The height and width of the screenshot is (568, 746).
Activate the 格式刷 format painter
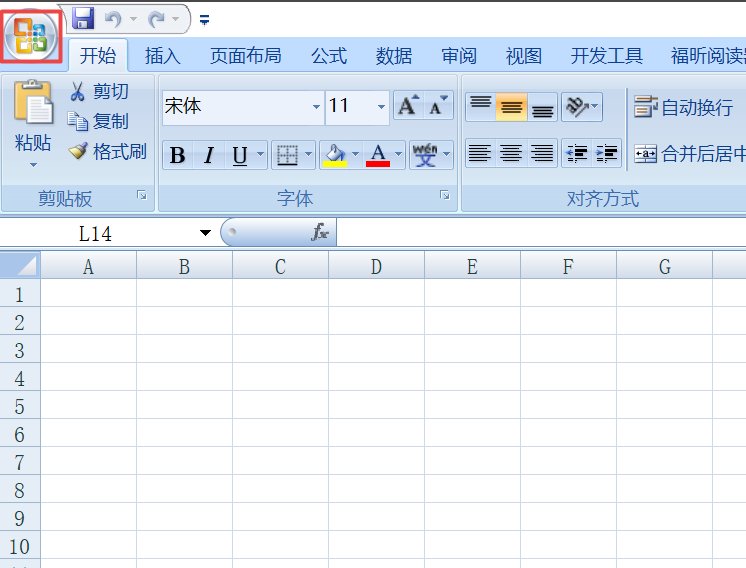(x=107, y=152)
